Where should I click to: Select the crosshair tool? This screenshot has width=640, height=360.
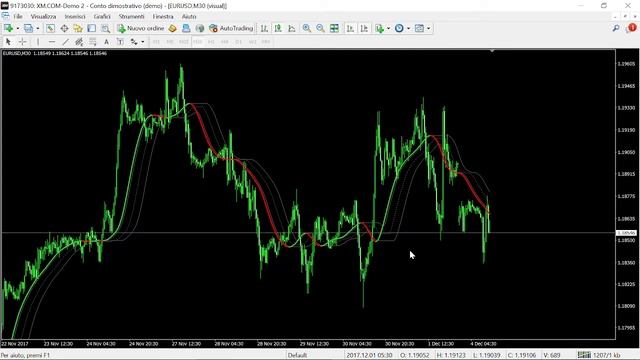point(22,42)
